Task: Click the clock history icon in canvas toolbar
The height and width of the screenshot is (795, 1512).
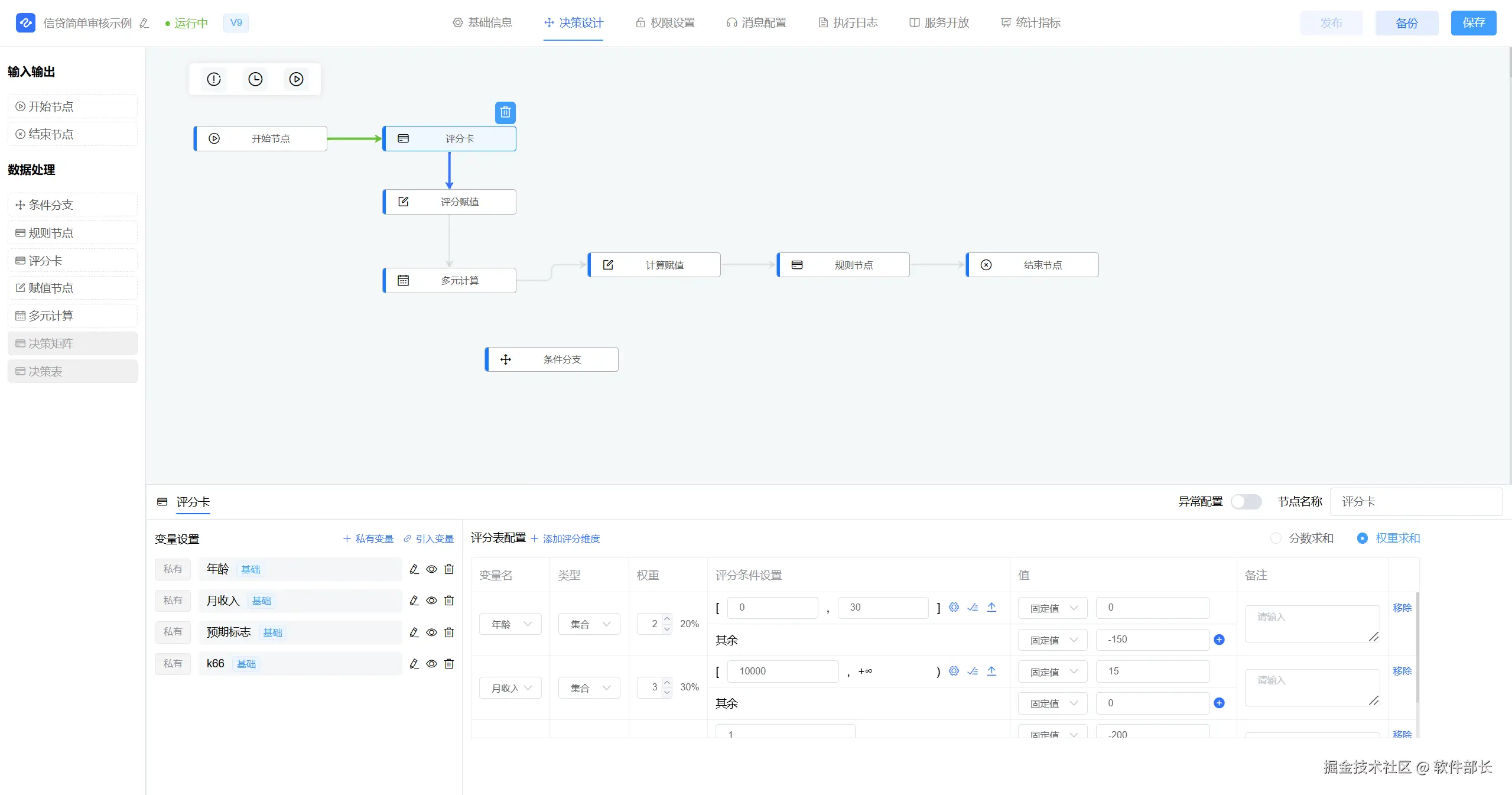Action: 255,79
